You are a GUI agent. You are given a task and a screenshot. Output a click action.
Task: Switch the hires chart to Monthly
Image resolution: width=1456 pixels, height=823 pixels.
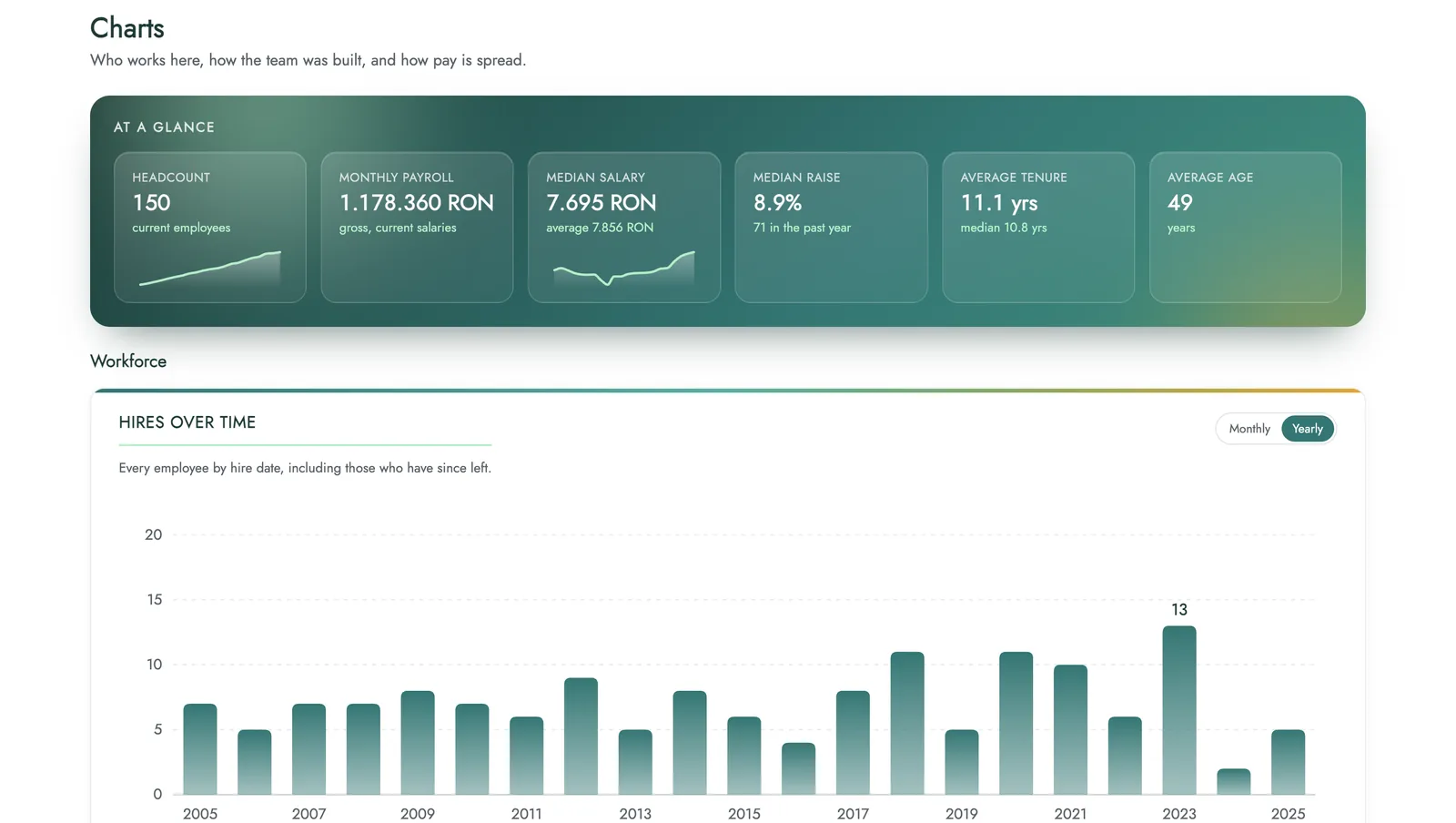[1249, 429]
